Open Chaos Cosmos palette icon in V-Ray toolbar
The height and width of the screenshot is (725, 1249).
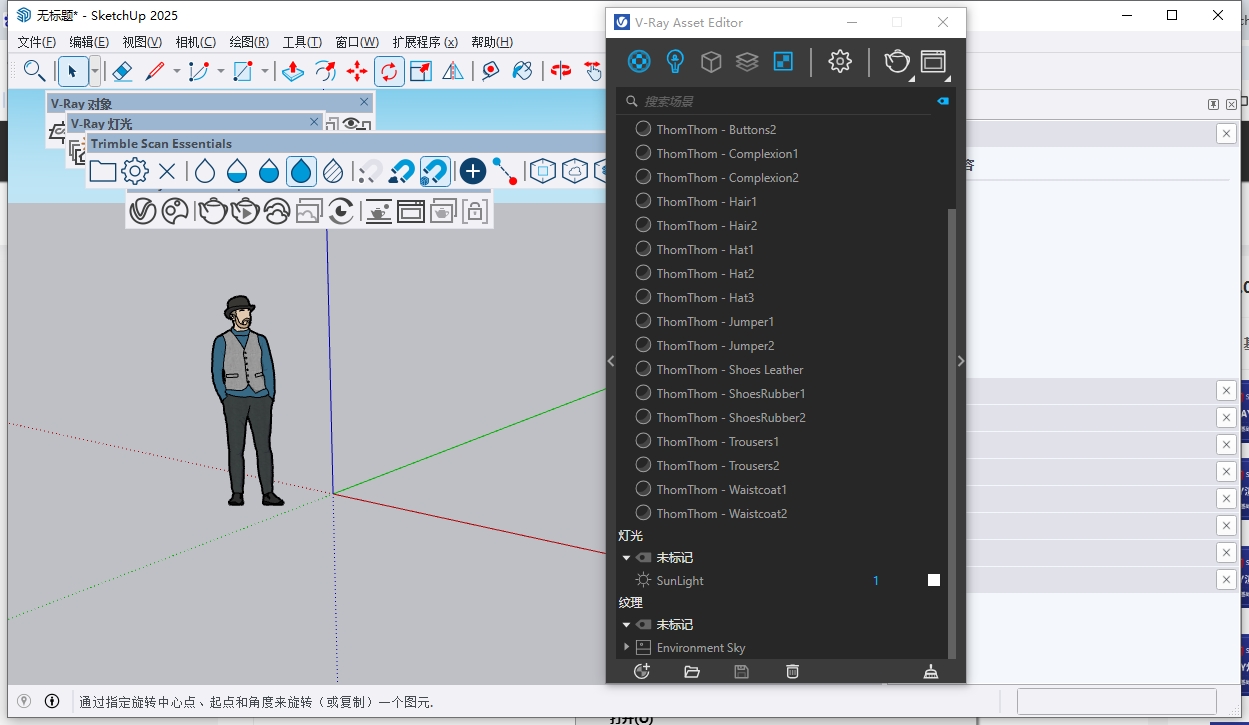click(x=175, y=211)
